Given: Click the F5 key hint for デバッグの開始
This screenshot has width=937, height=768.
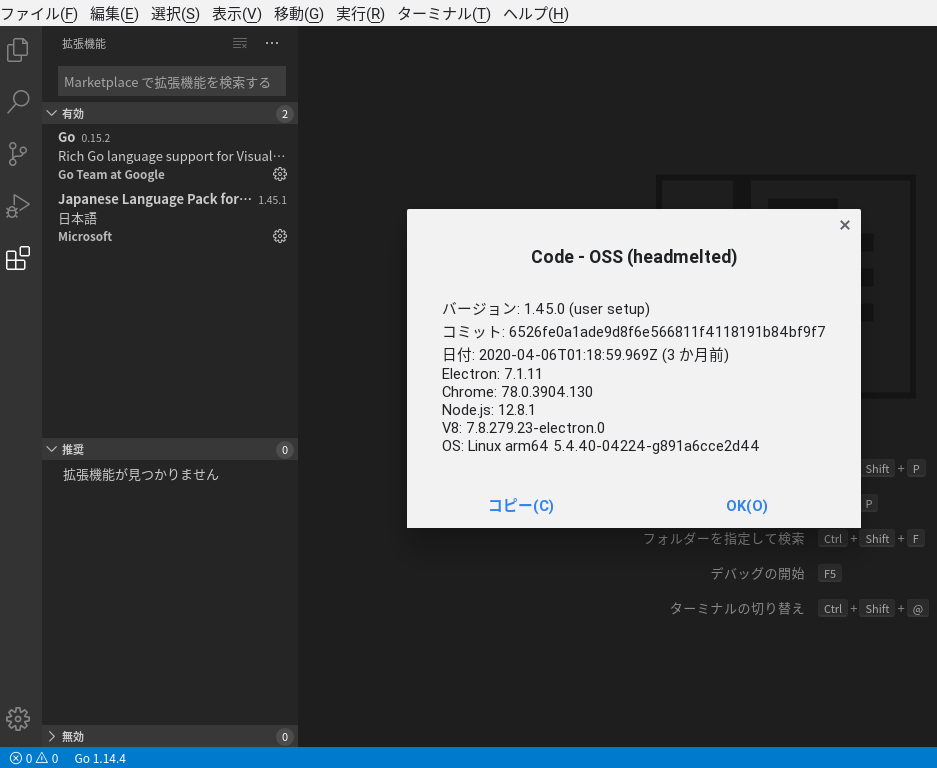Looking at the screenshot, I should 829,574.
